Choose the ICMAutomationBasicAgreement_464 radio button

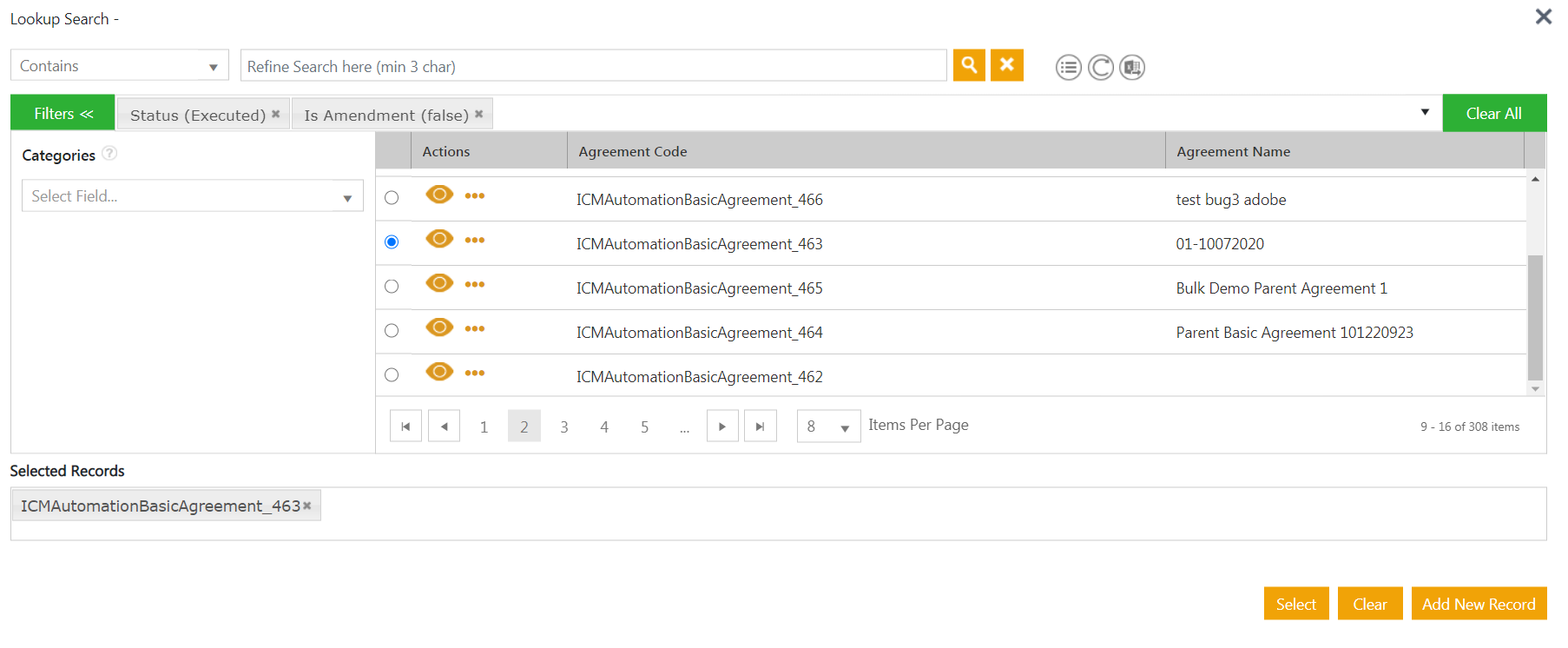point(392,331)
